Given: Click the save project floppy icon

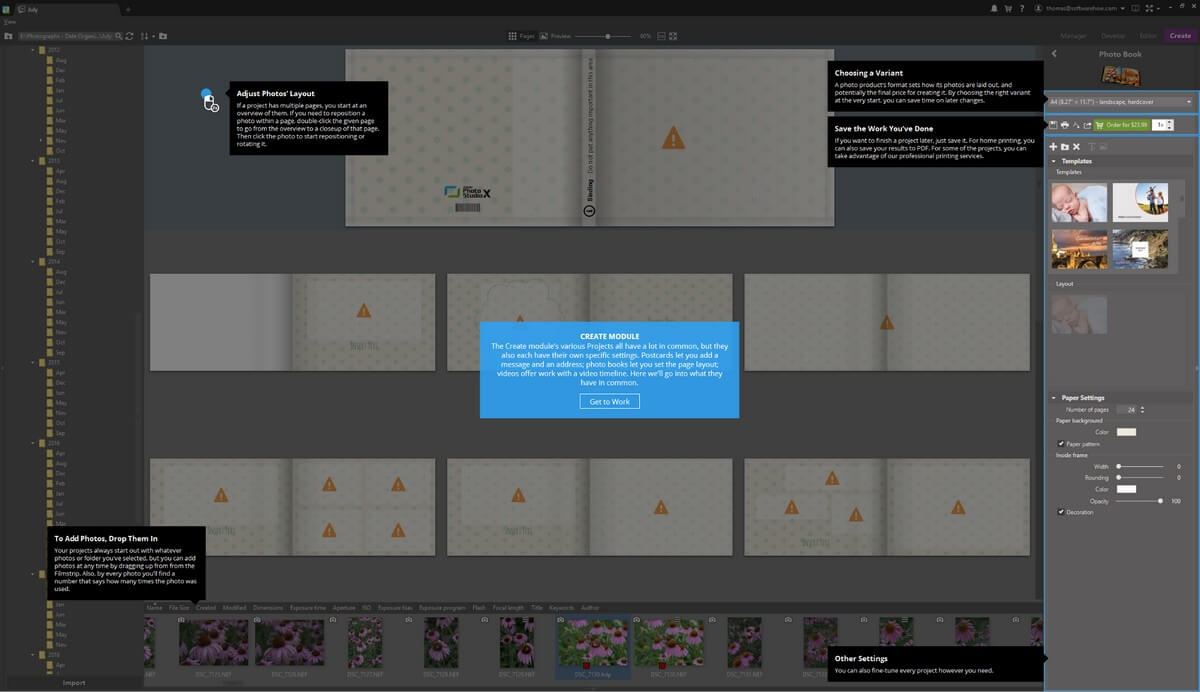Looking at the screenshot, I should [x=1053, y=125].
